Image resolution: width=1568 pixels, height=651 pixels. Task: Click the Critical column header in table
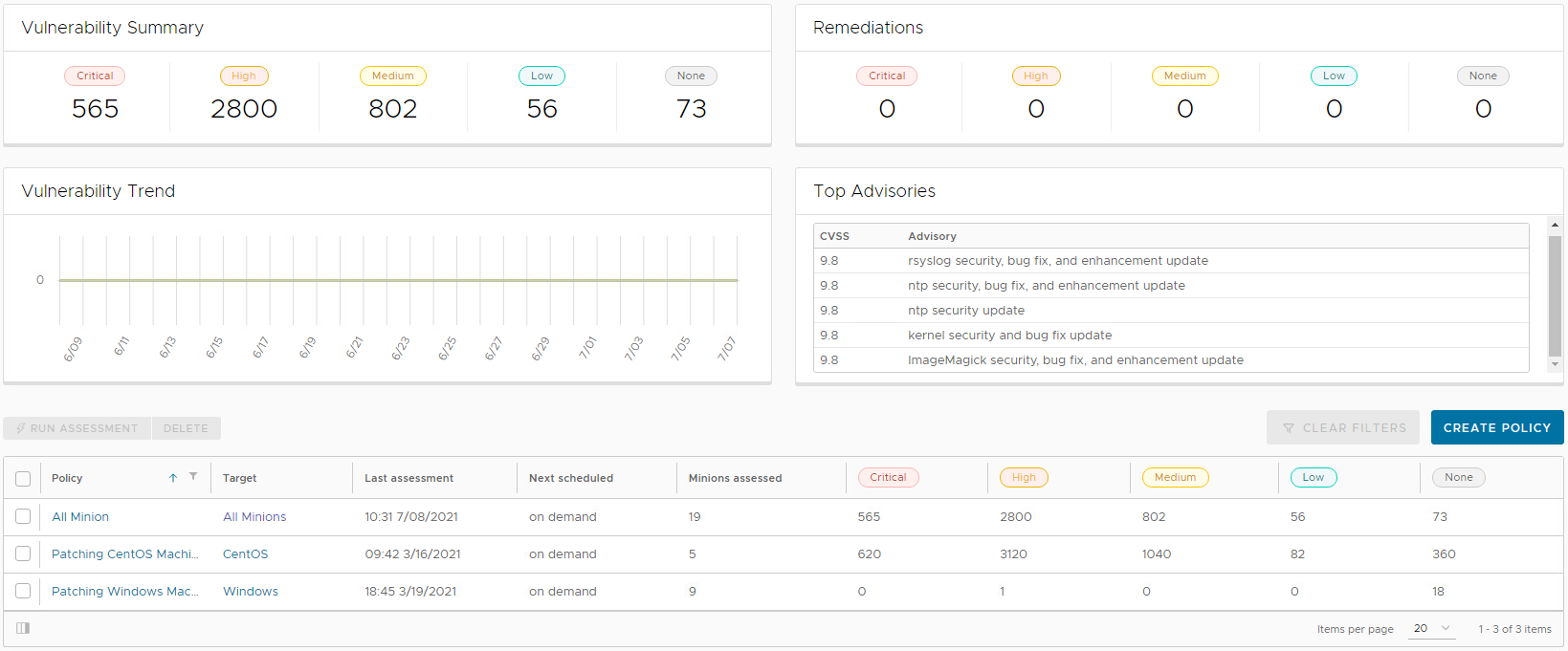tap(888, 477)
